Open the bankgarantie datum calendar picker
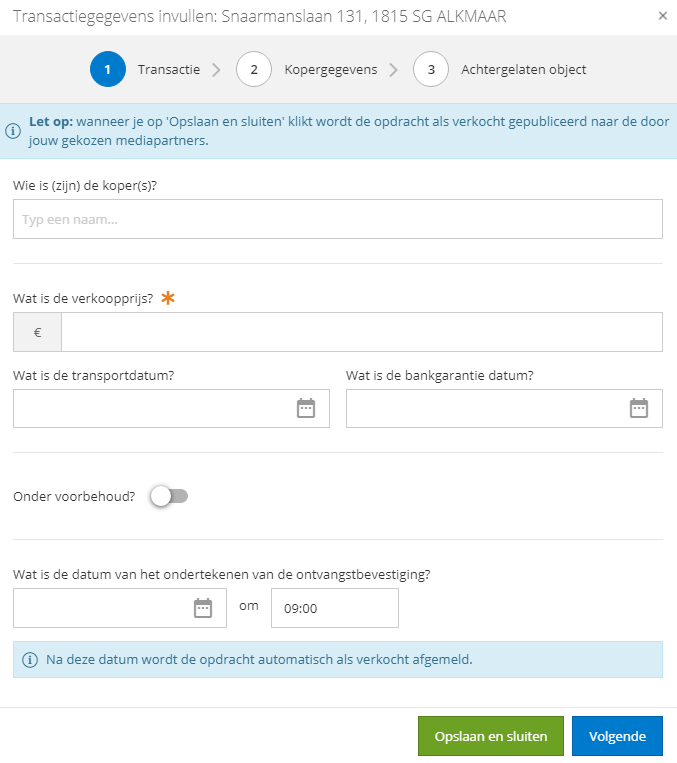Image resolution: width=677 pixels, height=763 pixels. click(639, 408)
